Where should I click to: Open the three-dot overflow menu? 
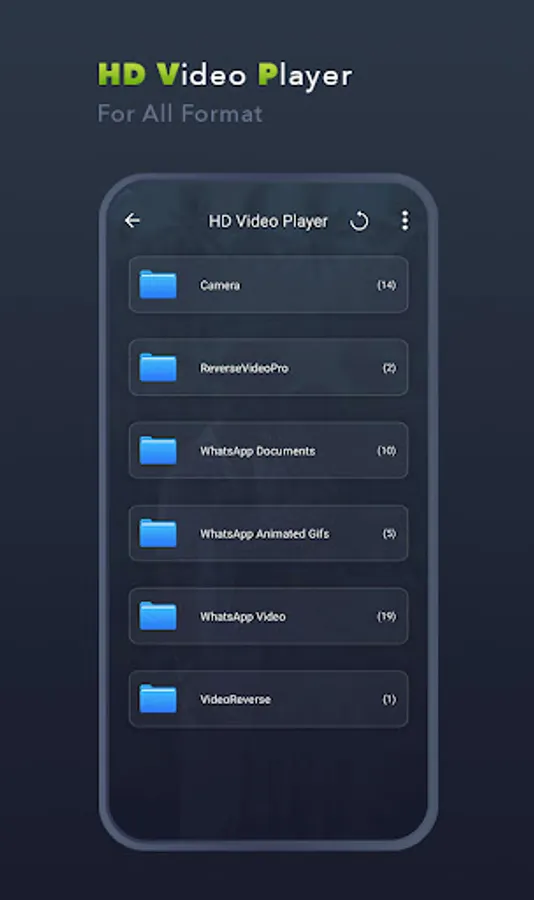tap(405, 220)
